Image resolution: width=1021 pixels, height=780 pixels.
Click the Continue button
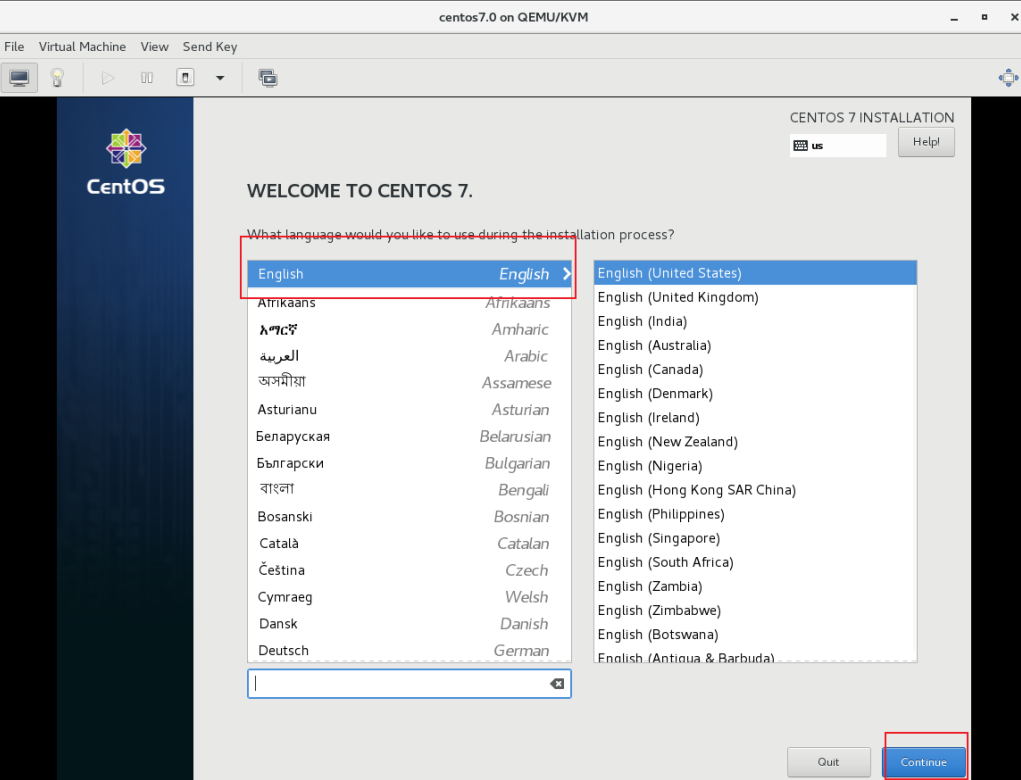[x=923, y=762]
